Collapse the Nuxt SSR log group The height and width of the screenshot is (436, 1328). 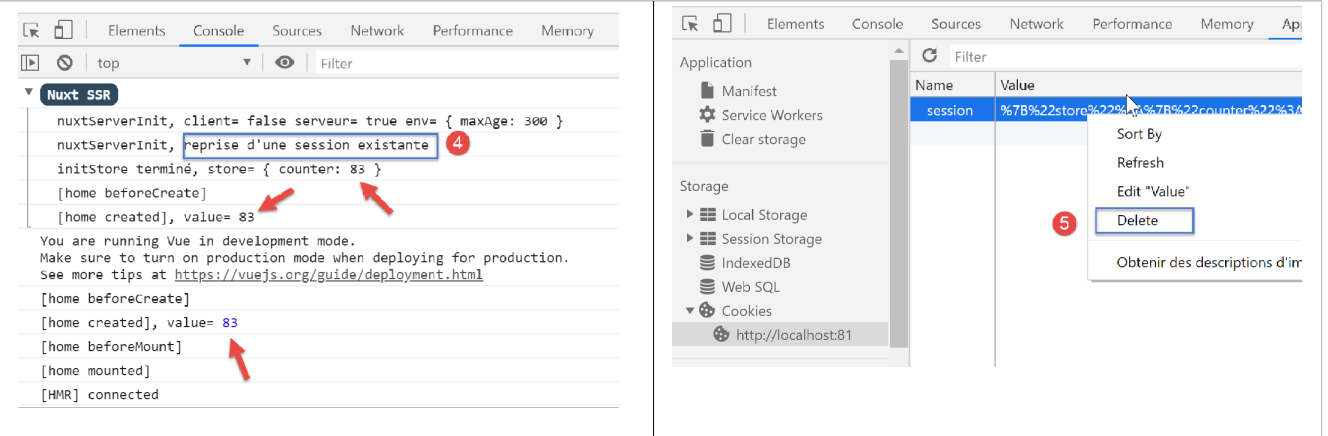click(28, 94)
